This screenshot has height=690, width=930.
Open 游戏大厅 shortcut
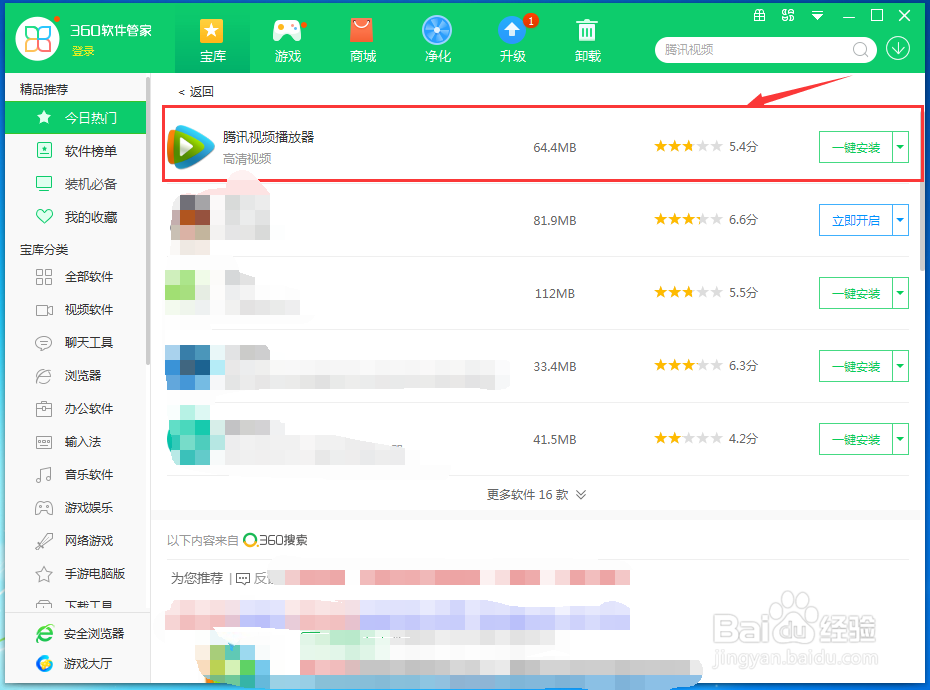coord(74,663)
